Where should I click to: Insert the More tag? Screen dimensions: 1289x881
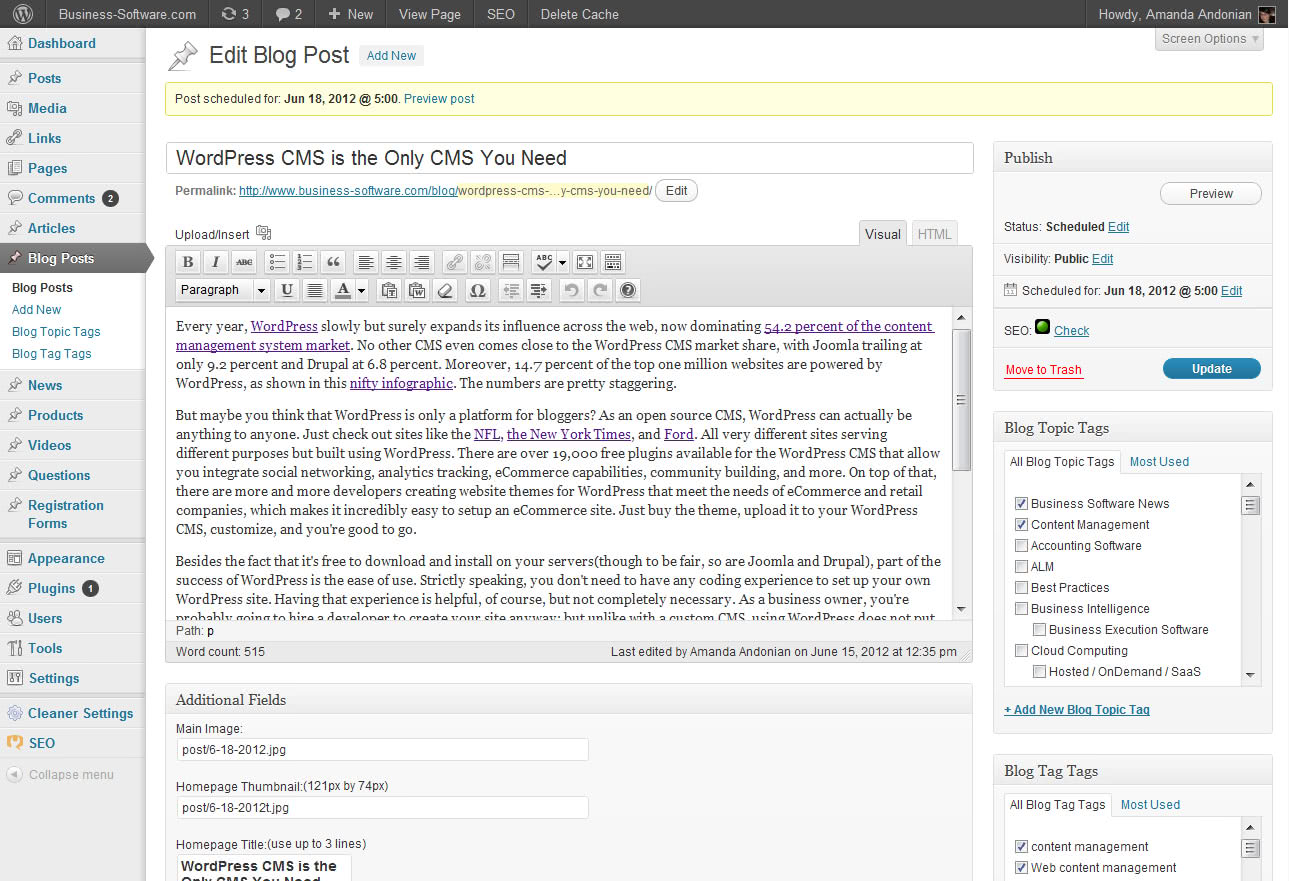pos(511,262)
